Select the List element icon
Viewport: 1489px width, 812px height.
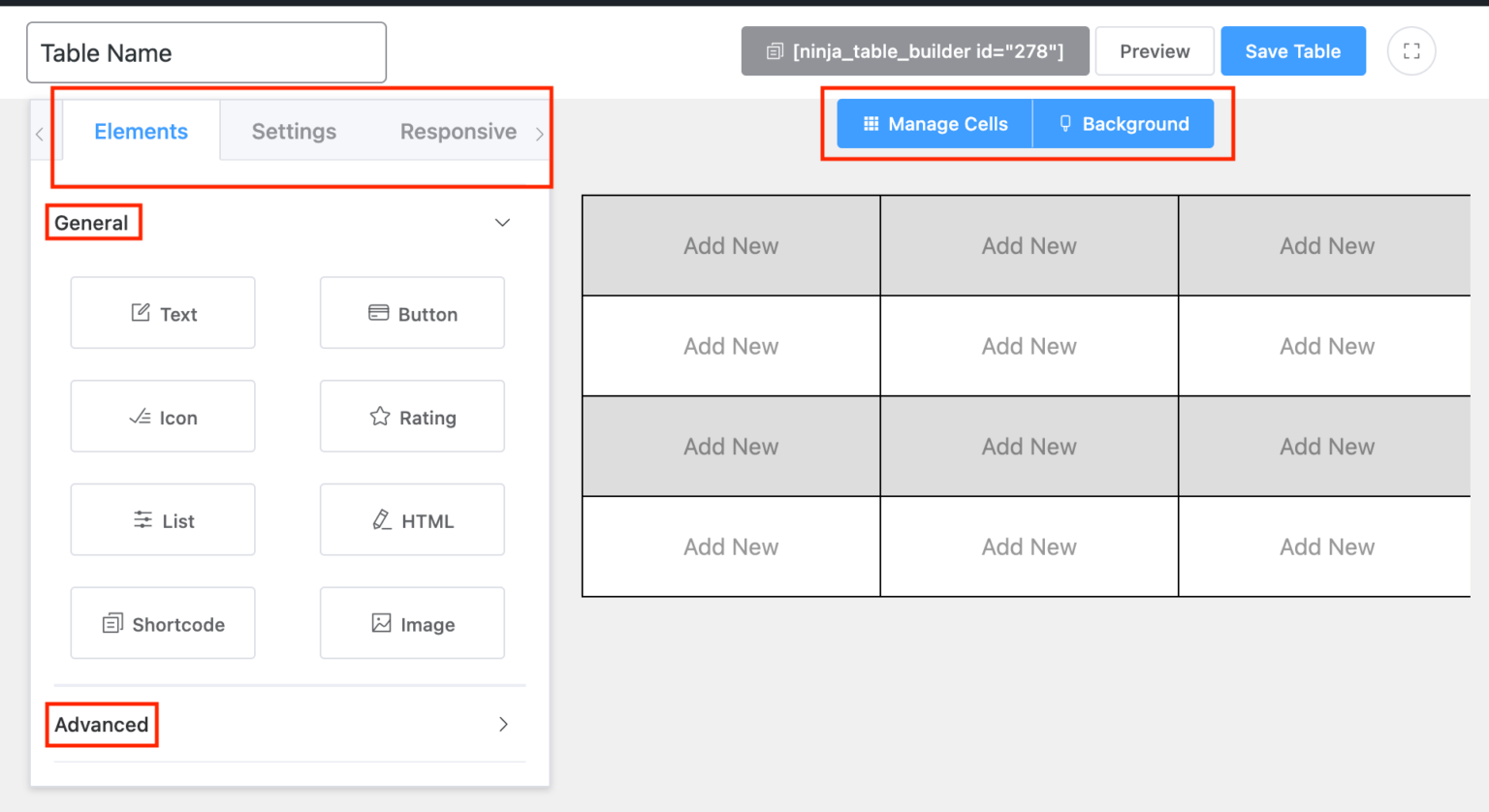point(162,519)
